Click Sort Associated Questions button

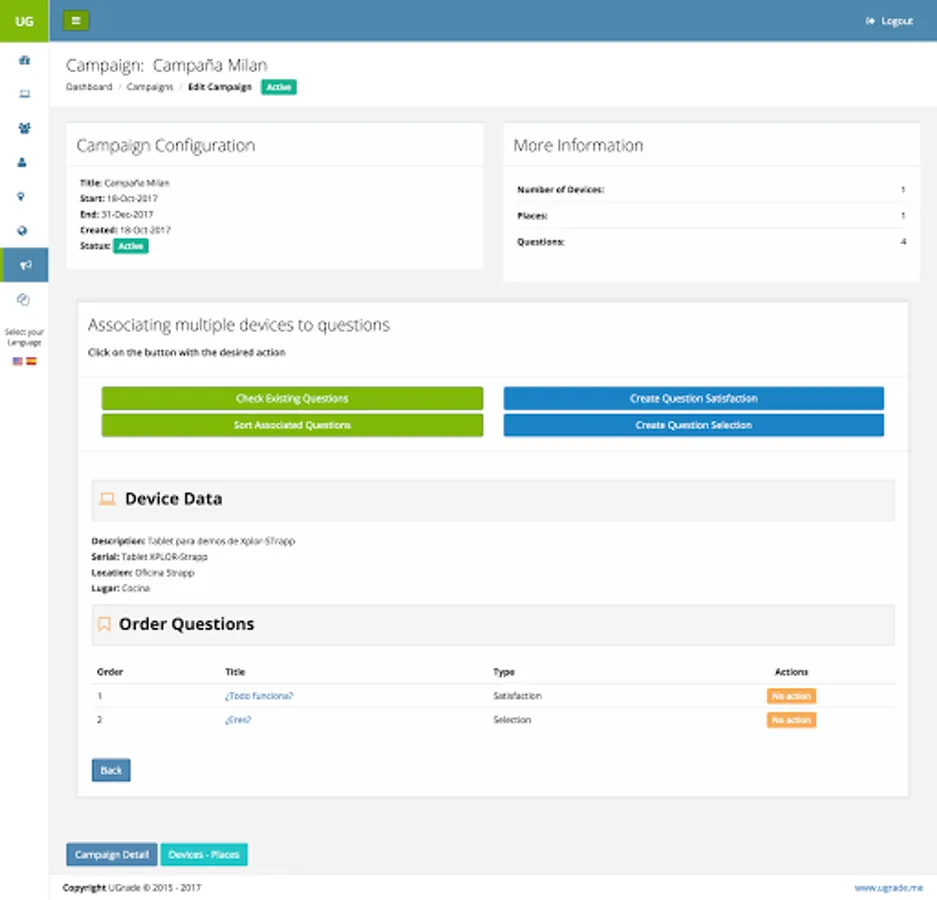pos(292,425)
